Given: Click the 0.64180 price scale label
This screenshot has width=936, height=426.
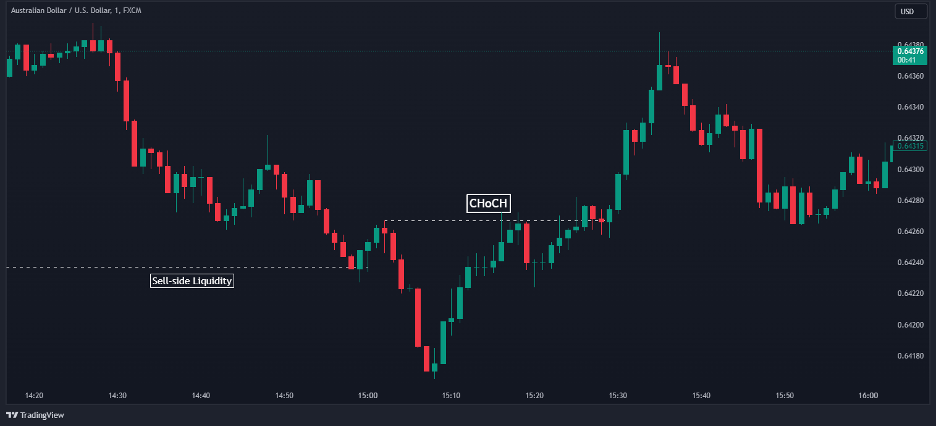Looking at the screenshot, I should [x=910, y=356].
